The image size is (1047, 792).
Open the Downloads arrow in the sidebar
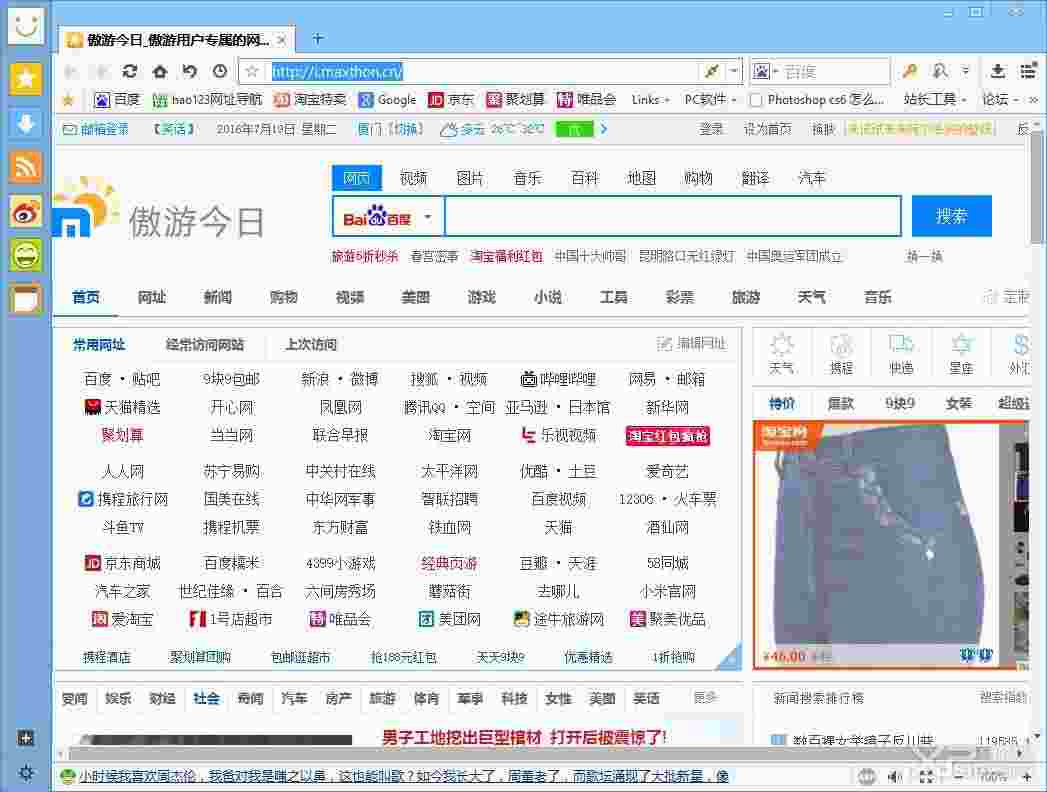tap(25, 124)
